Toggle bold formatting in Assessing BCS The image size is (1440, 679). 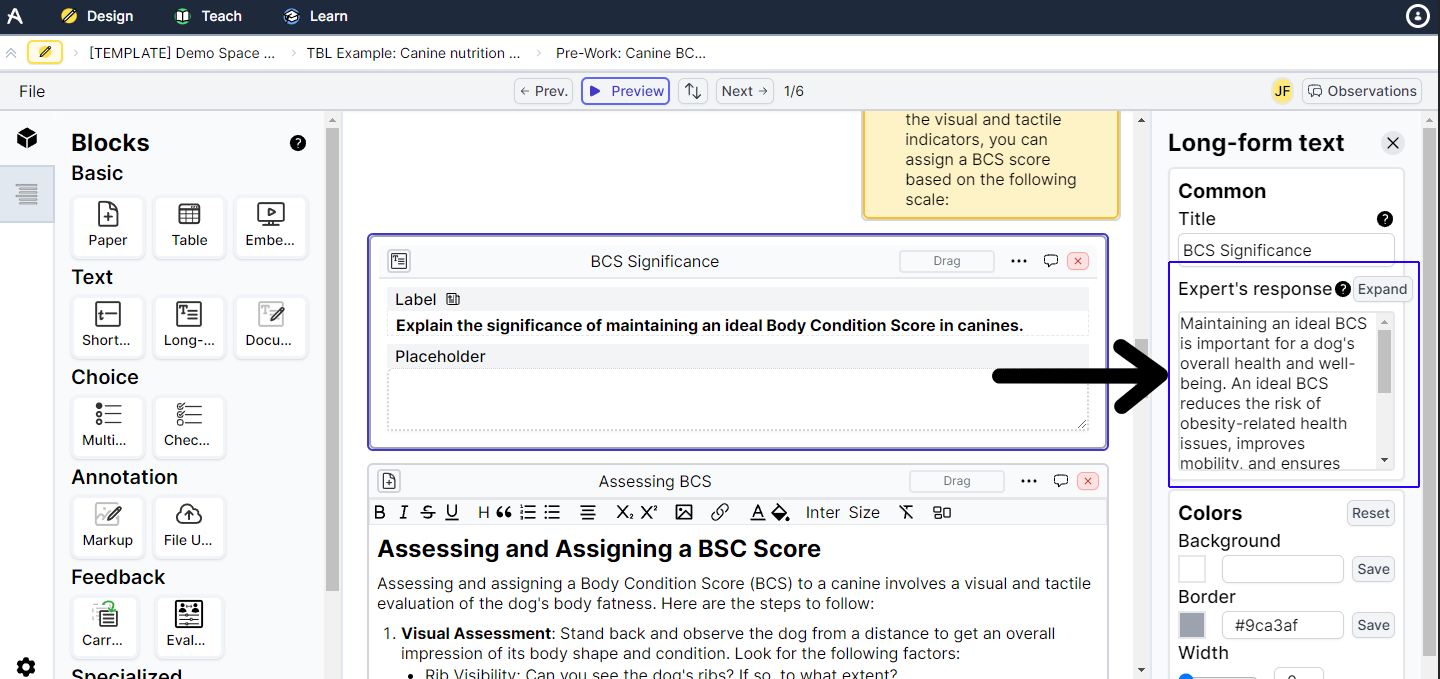[x=380, y=512]
